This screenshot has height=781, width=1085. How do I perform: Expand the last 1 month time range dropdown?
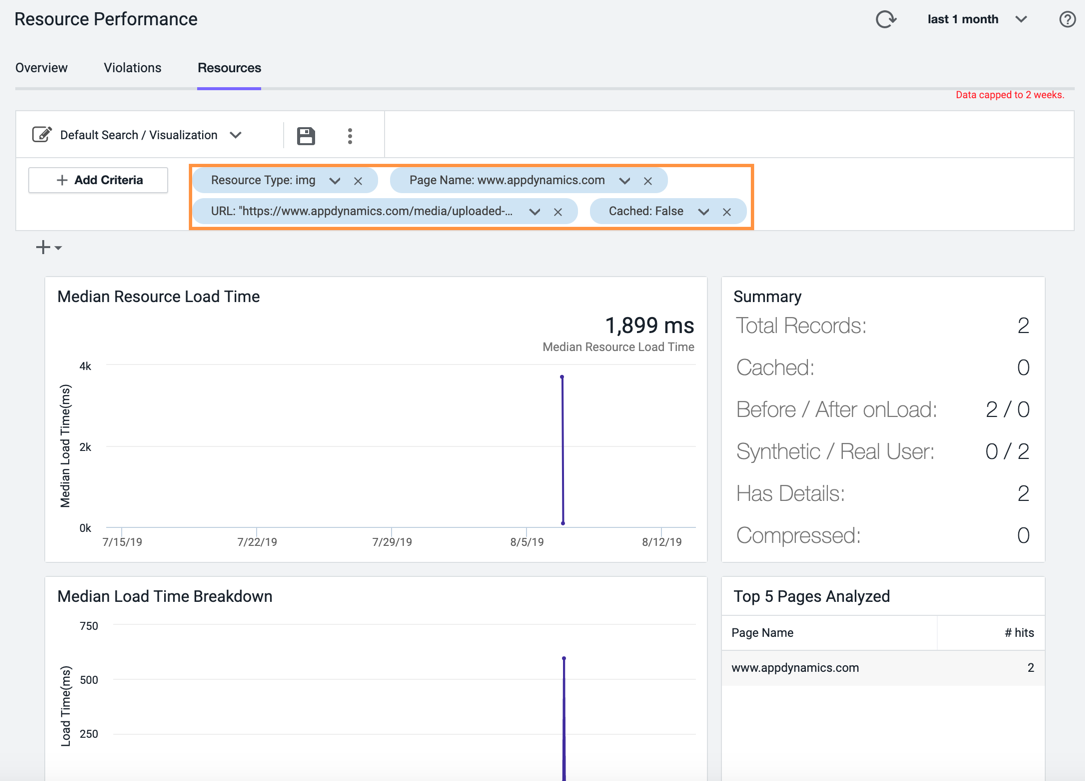point(1021,19)
